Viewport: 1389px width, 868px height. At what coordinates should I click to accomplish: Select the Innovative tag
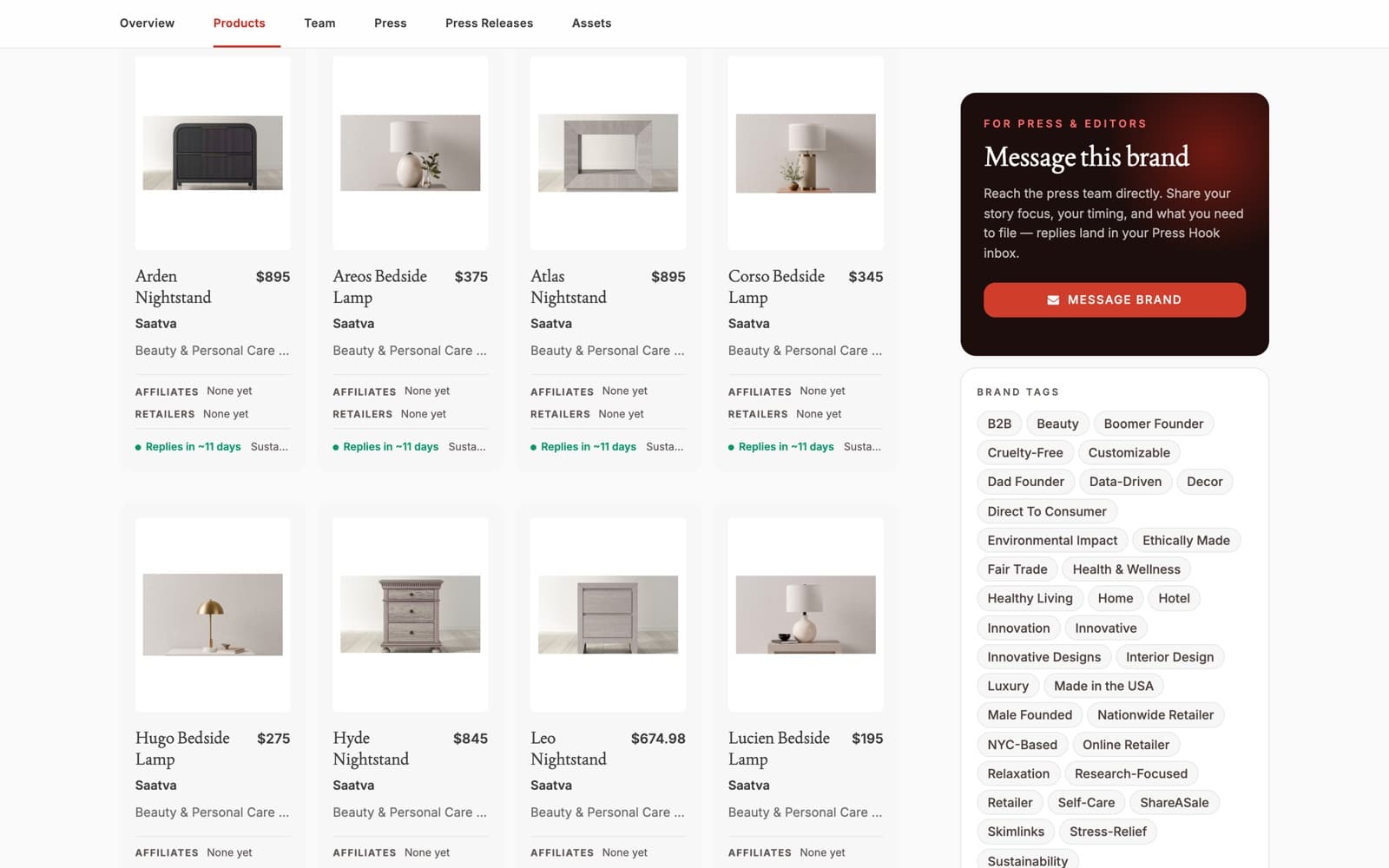[x=1106, y=628]
